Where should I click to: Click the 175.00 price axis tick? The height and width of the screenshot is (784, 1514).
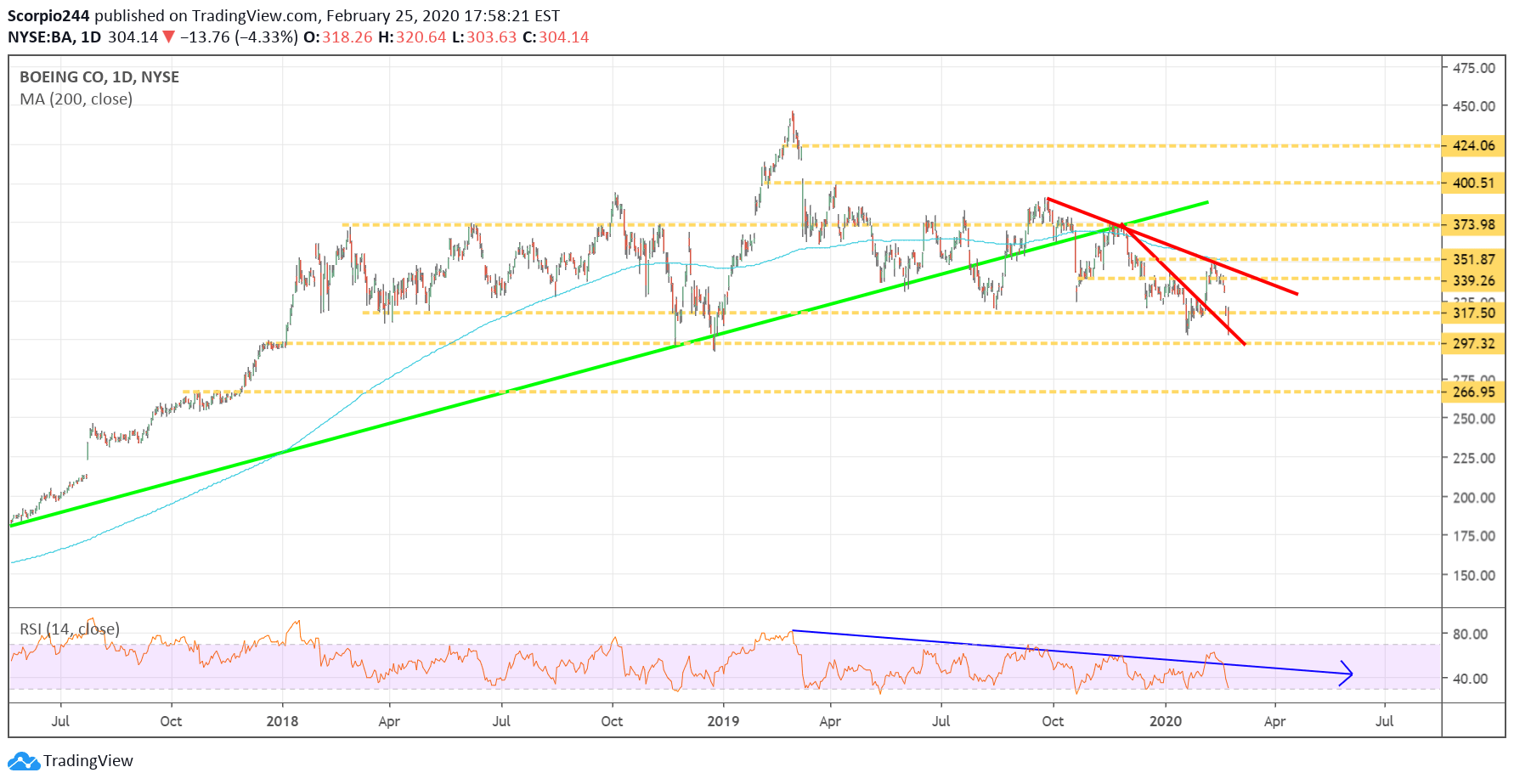(x=1474, y=536)
